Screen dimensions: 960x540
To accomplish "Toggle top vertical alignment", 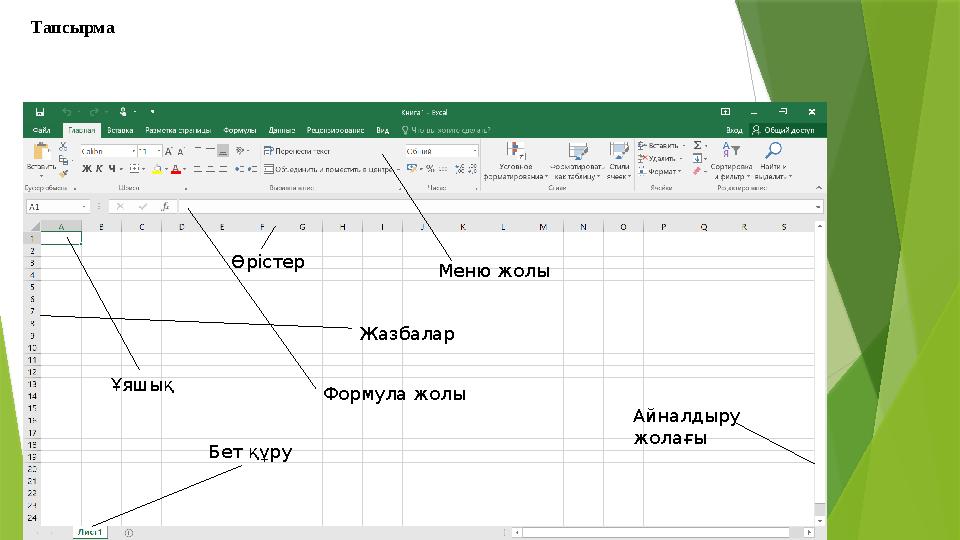I will point(197,151).
